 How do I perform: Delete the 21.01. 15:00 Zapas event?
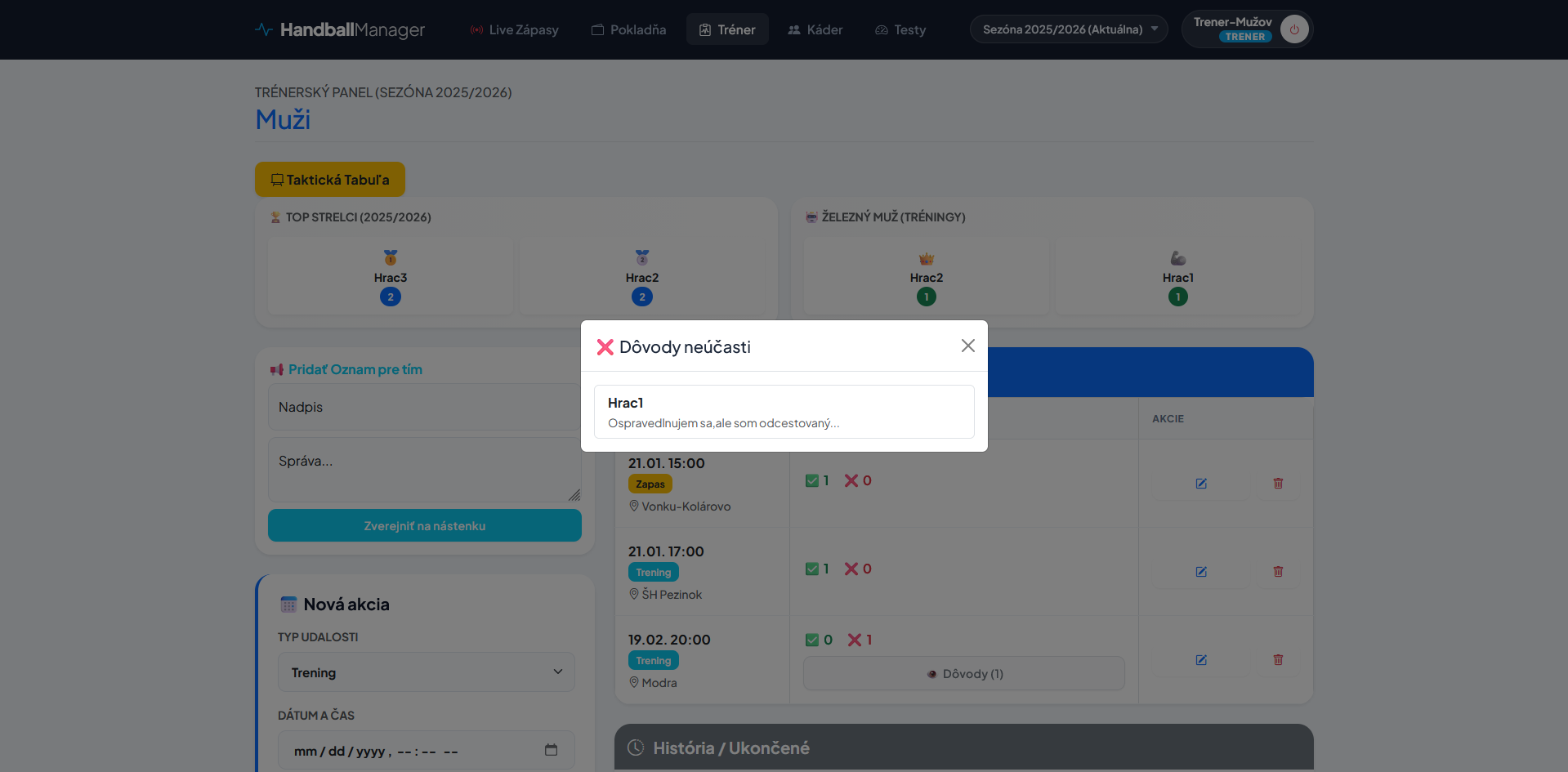click(1277, 484)
